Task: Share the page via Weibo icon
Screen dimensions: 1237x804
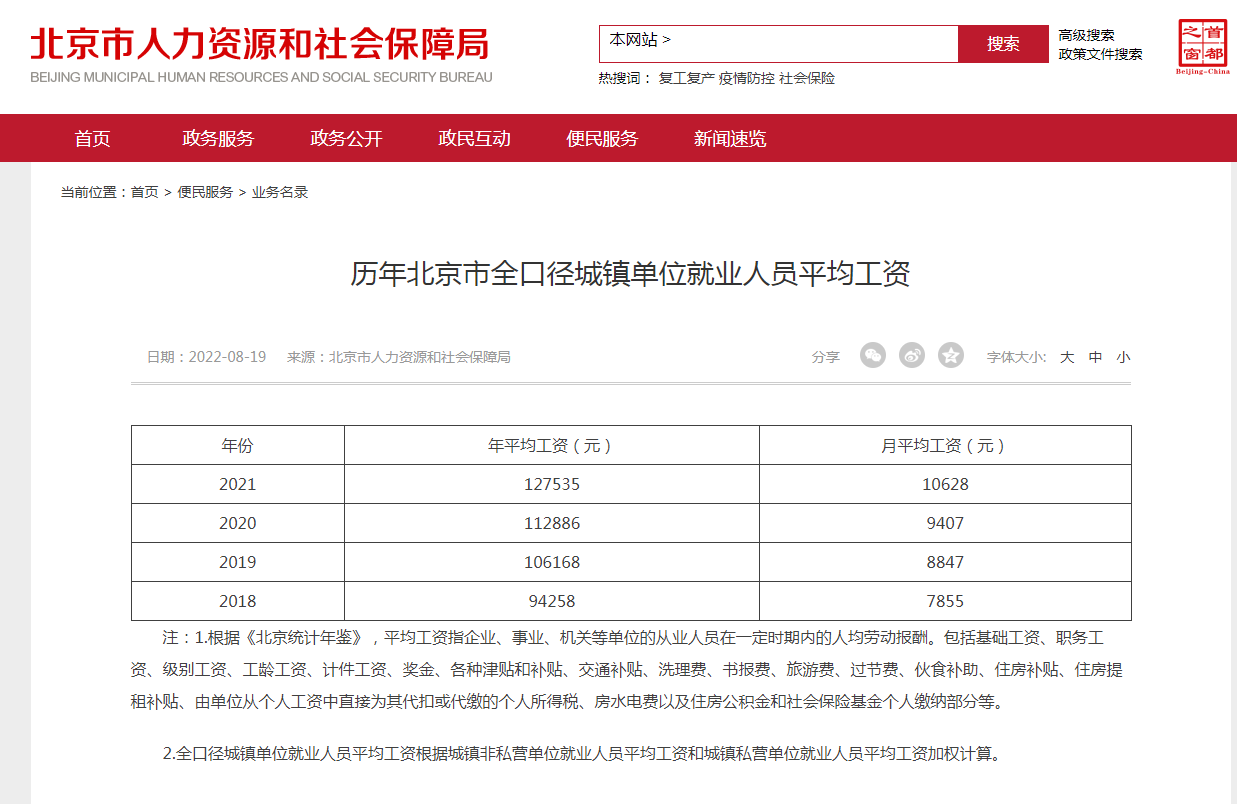Action: (912, 355)
